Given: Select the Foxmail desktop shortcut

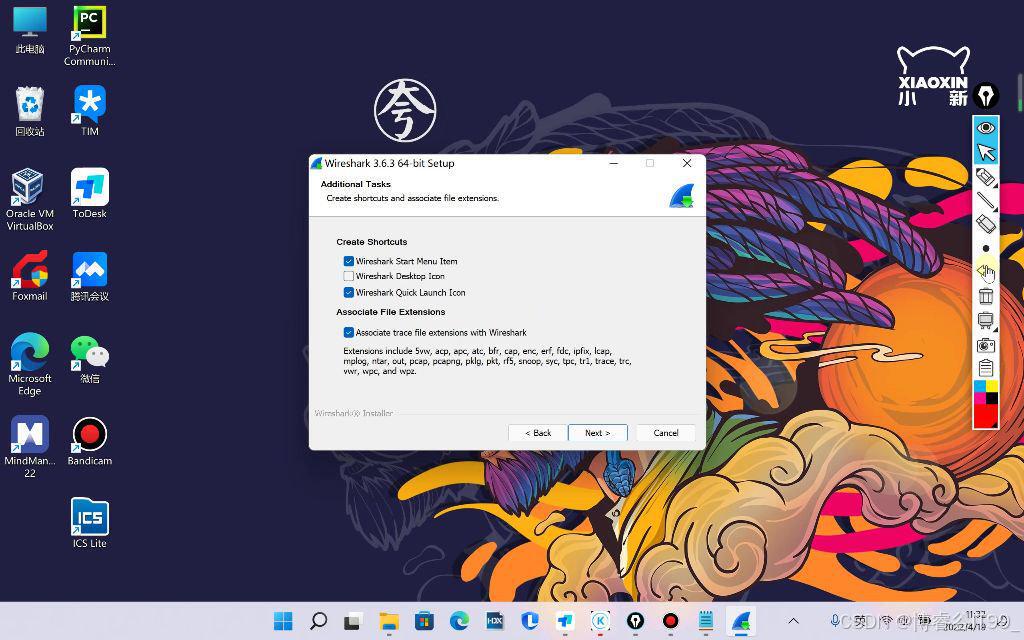Looking at the screenshot, I should click(30, 276).
